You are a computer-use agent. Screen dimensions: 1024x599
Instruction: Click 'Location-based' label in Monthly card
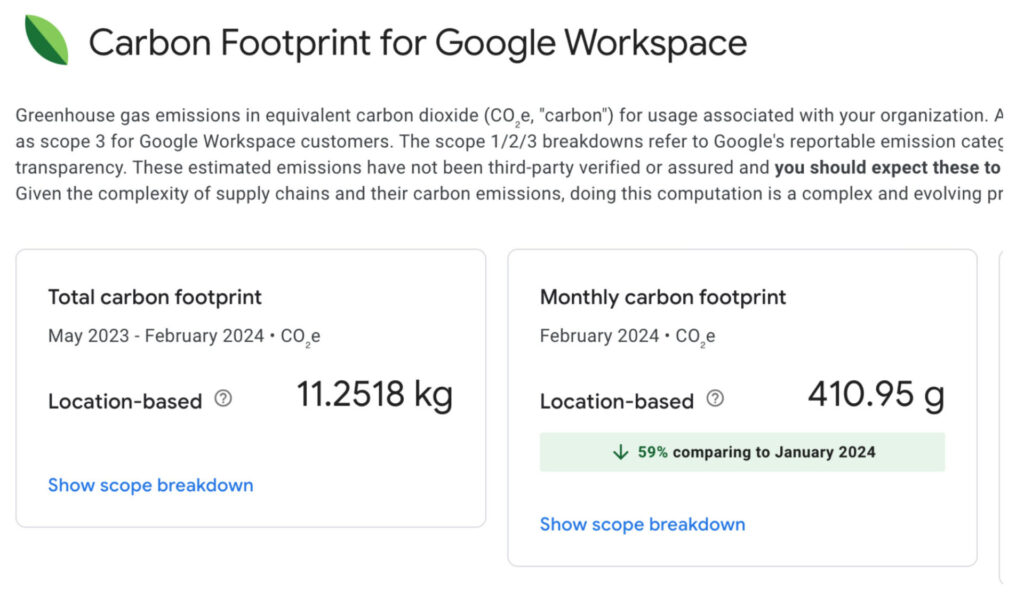click(617, 401)
